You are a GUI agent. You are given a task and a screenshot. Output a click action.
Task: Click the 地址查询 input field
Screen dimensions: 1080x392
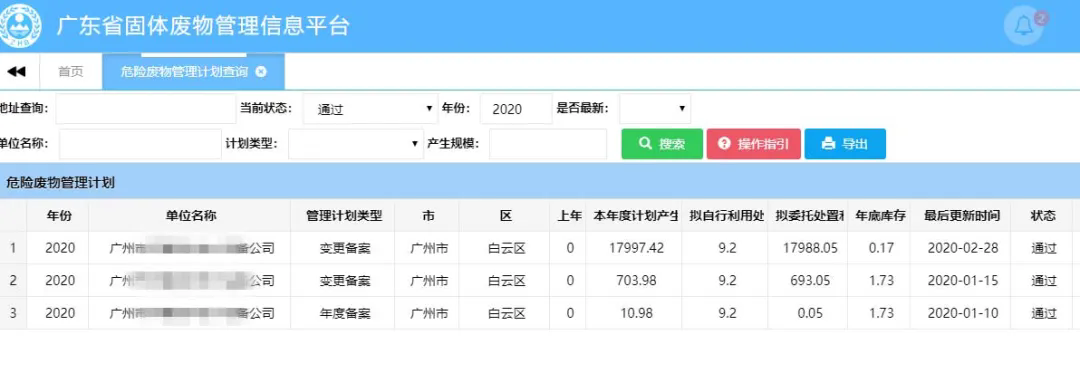click(145, 109)
